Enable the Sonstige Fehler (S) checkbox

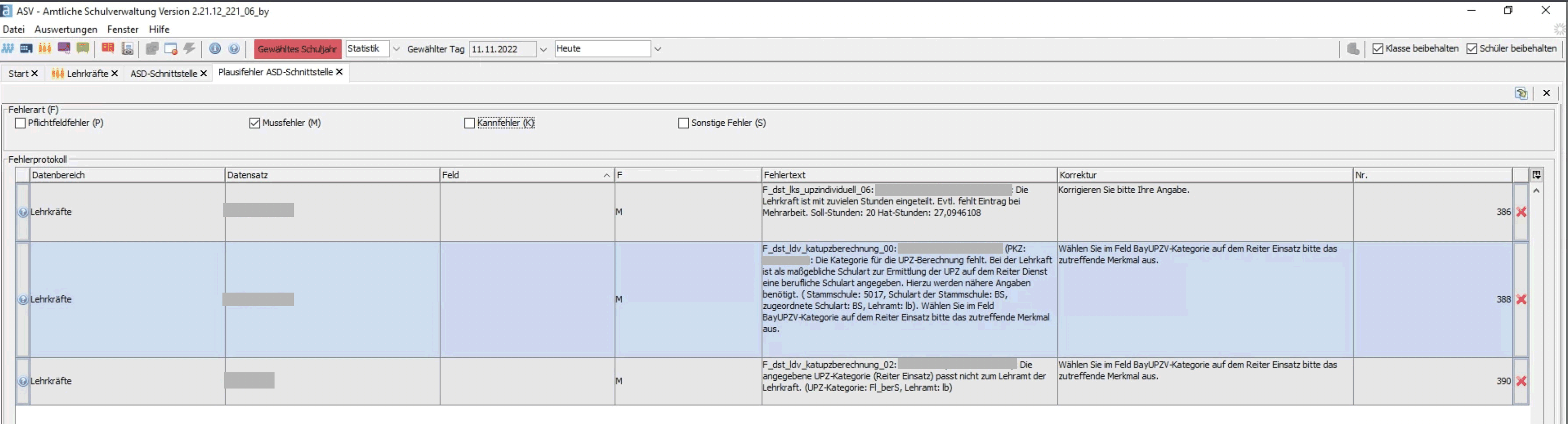tap(683, 123)
